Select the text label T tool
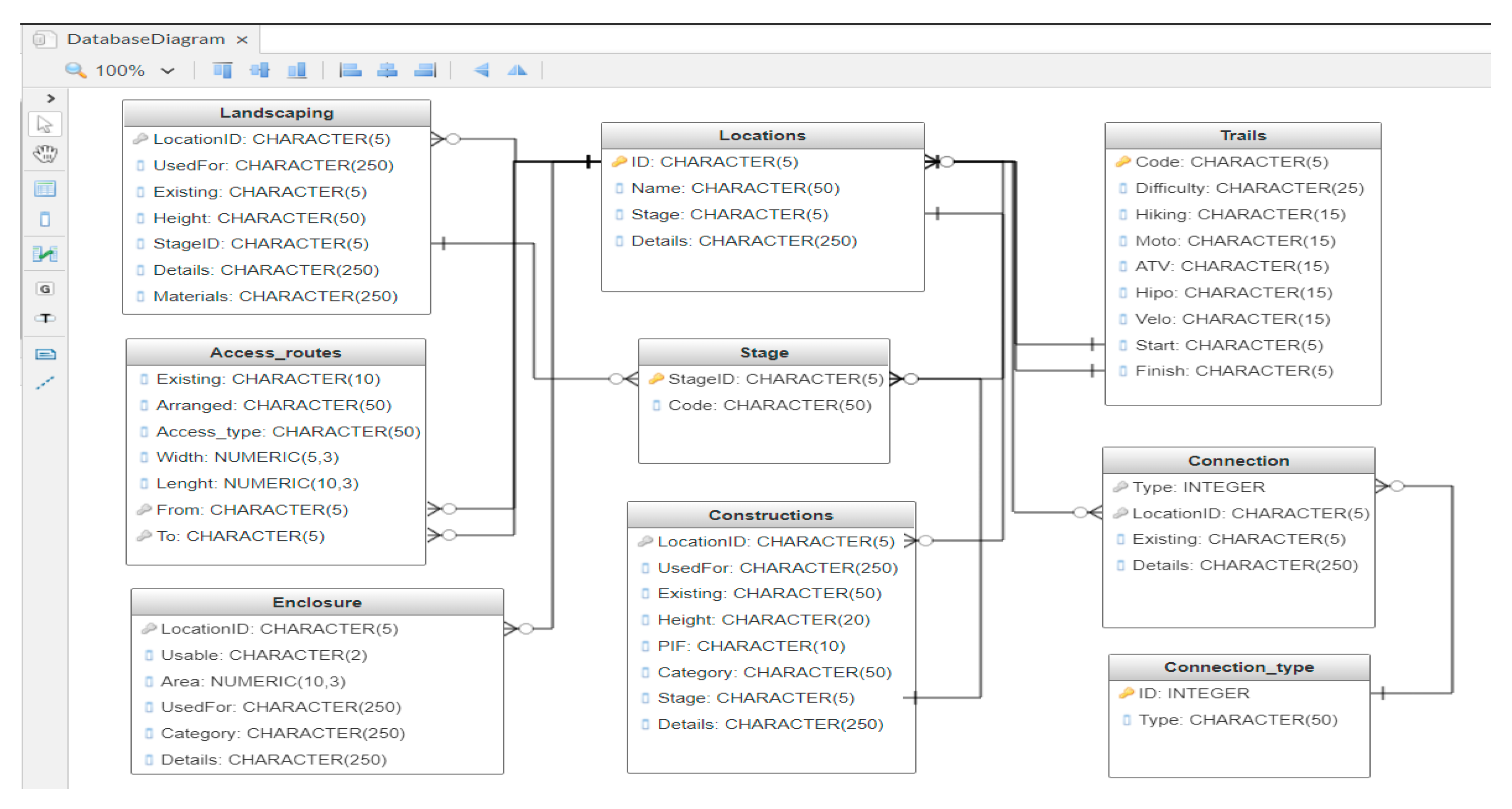1512x809 pixels. [x=45, y=319]
